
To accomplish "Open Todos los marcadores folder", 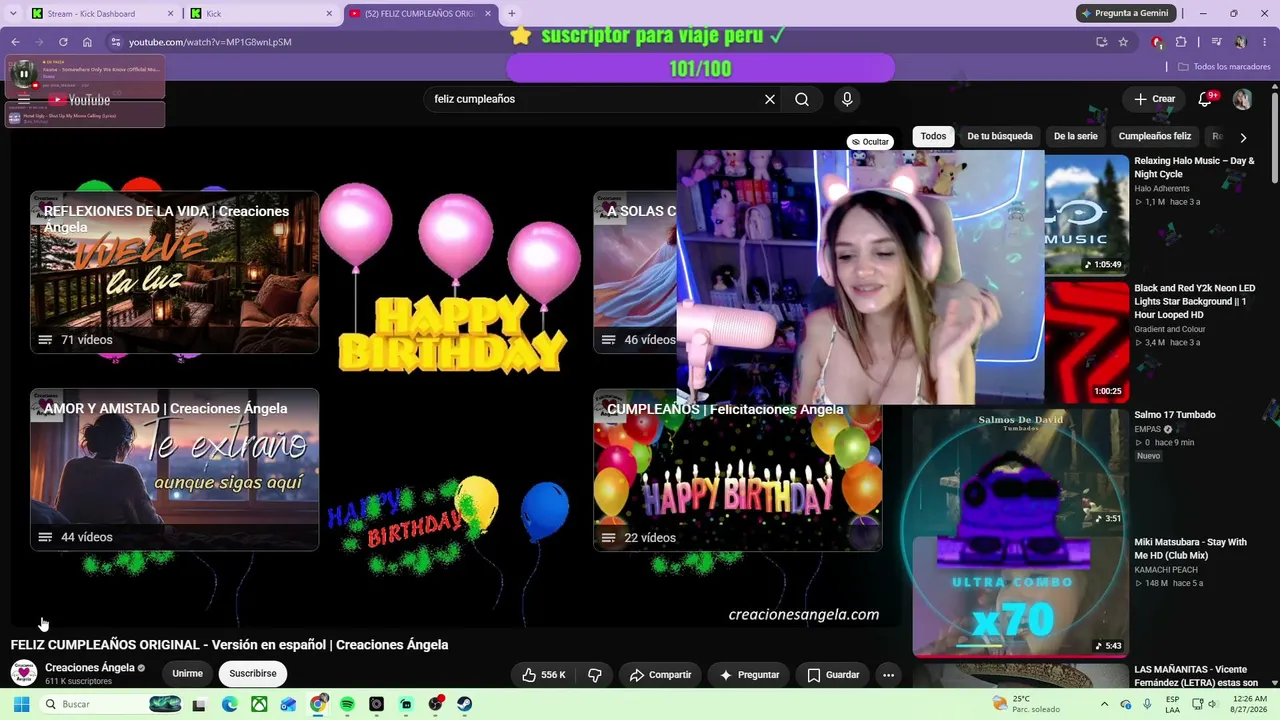I will (1224, 67).
